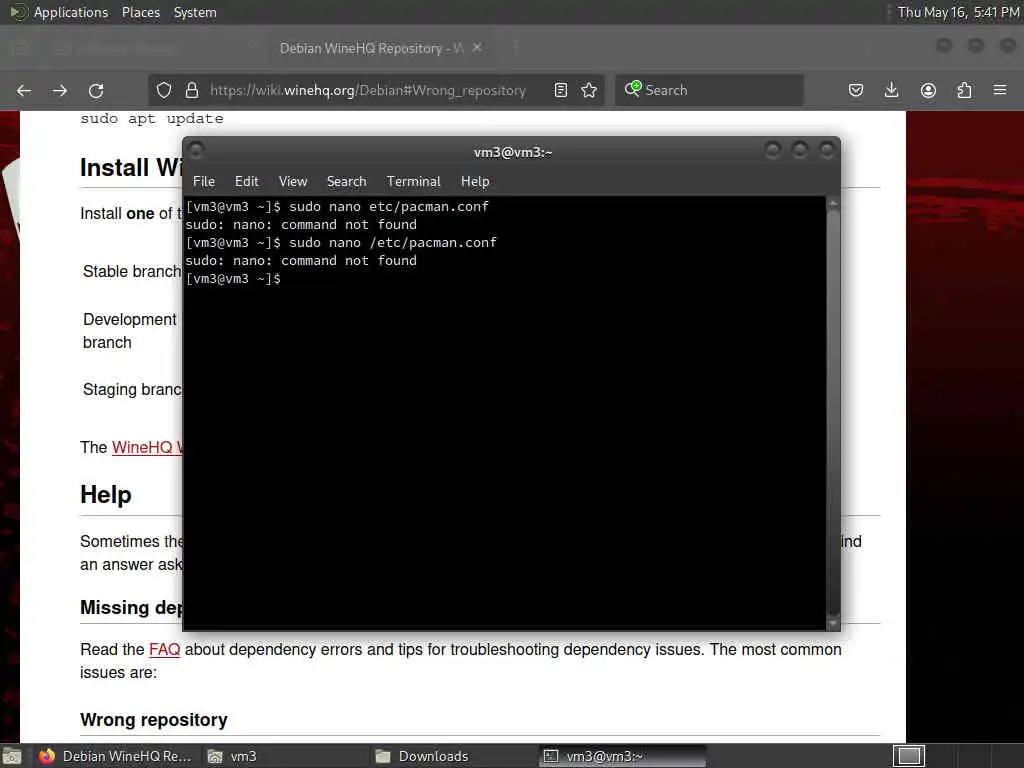1024x768 pixels.
Task: Open tracking protection shield icon
Action: click(164, 90)
